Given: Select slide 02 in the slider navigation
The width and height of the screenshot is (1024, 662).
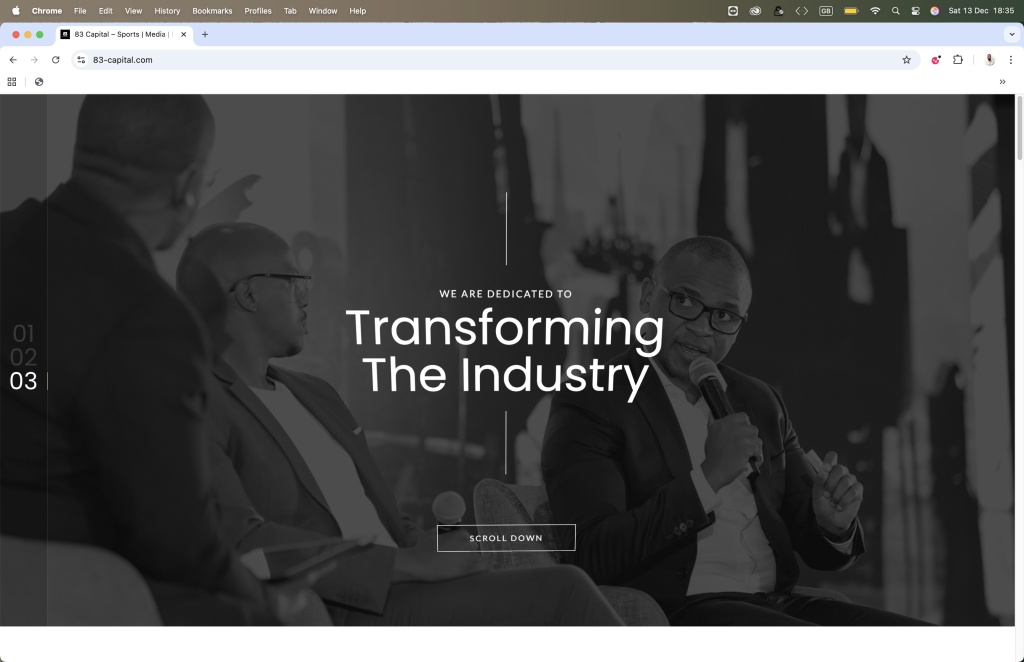Looking at the screenshot, I should (x=23, y=357).
